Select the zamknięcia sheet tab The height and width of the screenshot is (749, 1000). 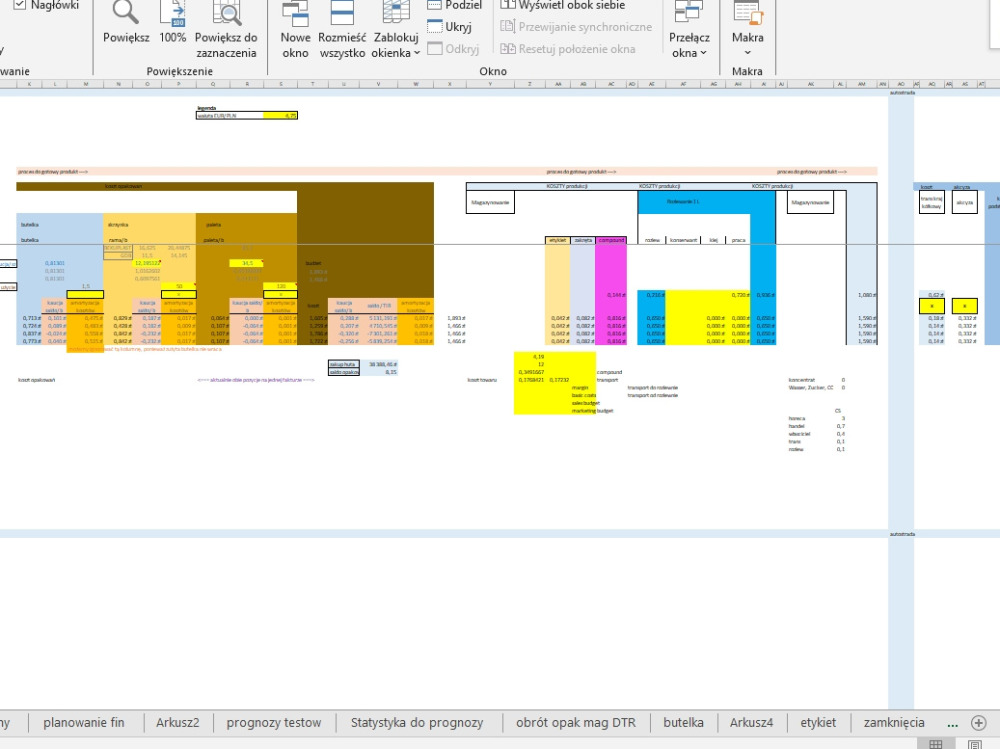tap(893, 722)
